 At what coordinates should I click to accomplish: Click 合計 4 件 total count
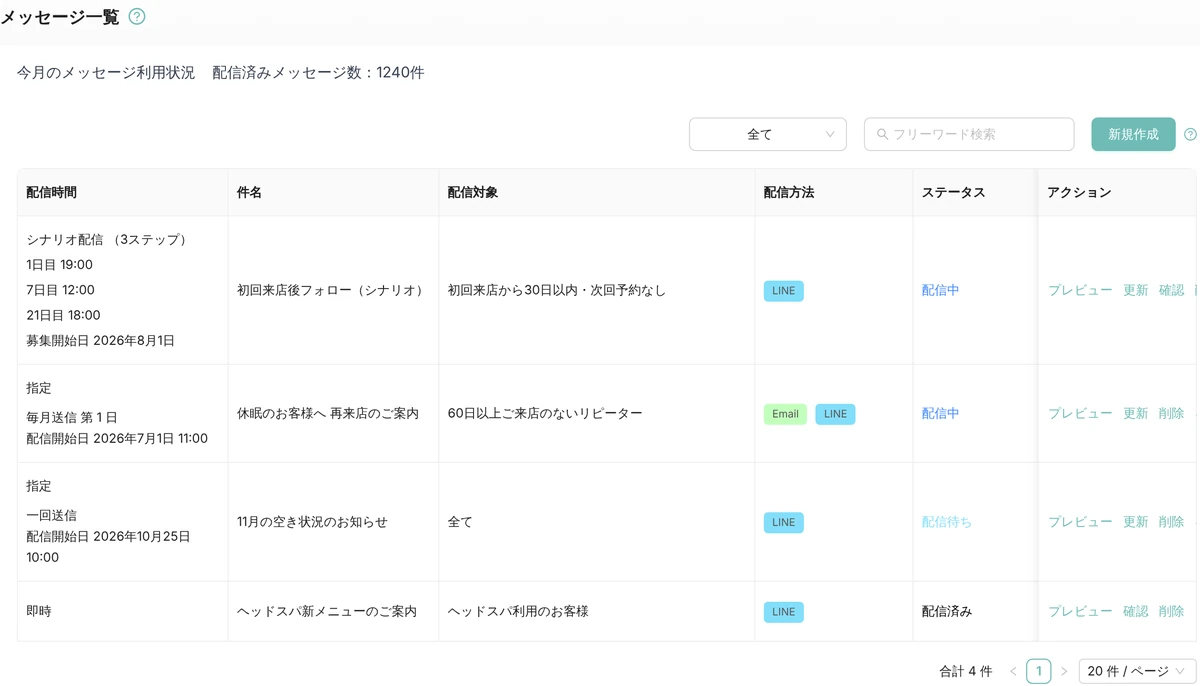(x=966, y=671)
